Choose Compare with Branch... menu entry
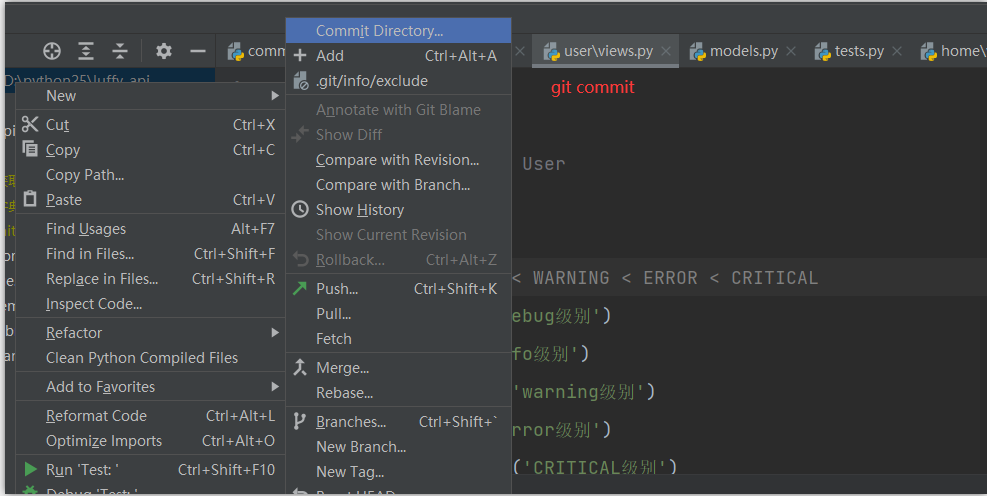This screenshot has height=496, width=987. (392, 185)
